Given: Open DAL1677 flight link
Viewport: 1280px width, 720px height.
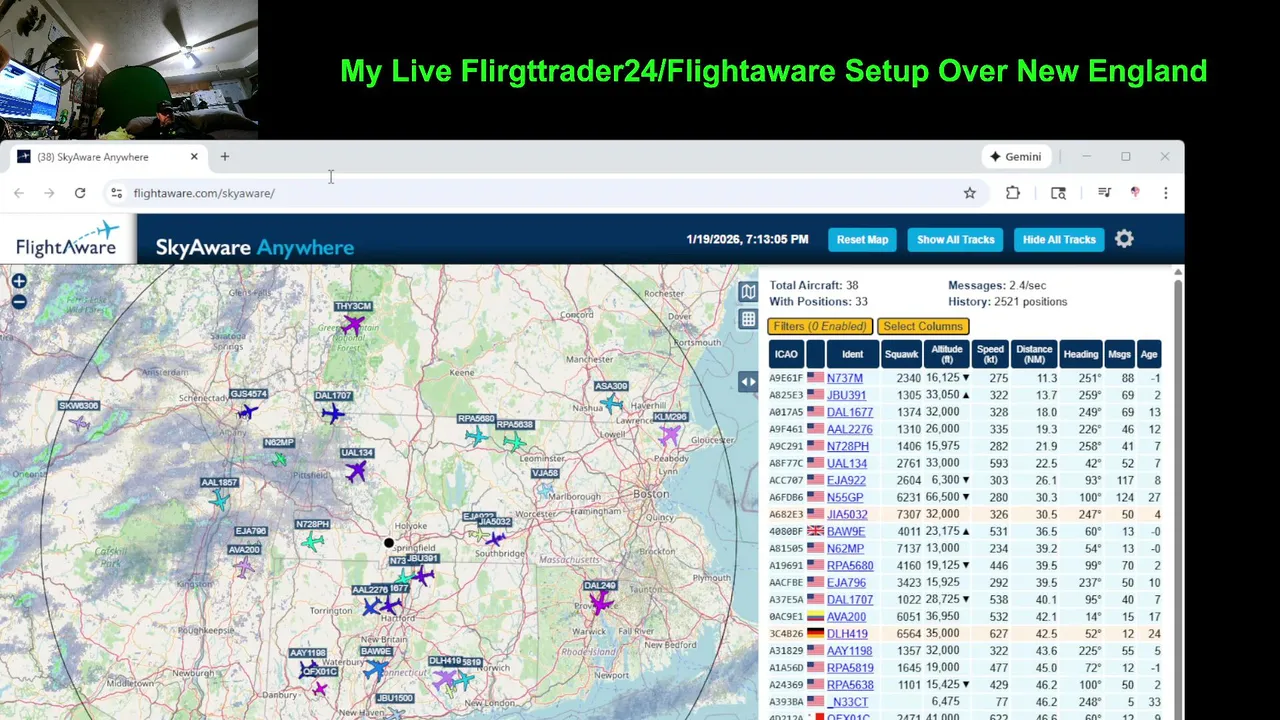Looking at the screenshot, I should 849,412.
